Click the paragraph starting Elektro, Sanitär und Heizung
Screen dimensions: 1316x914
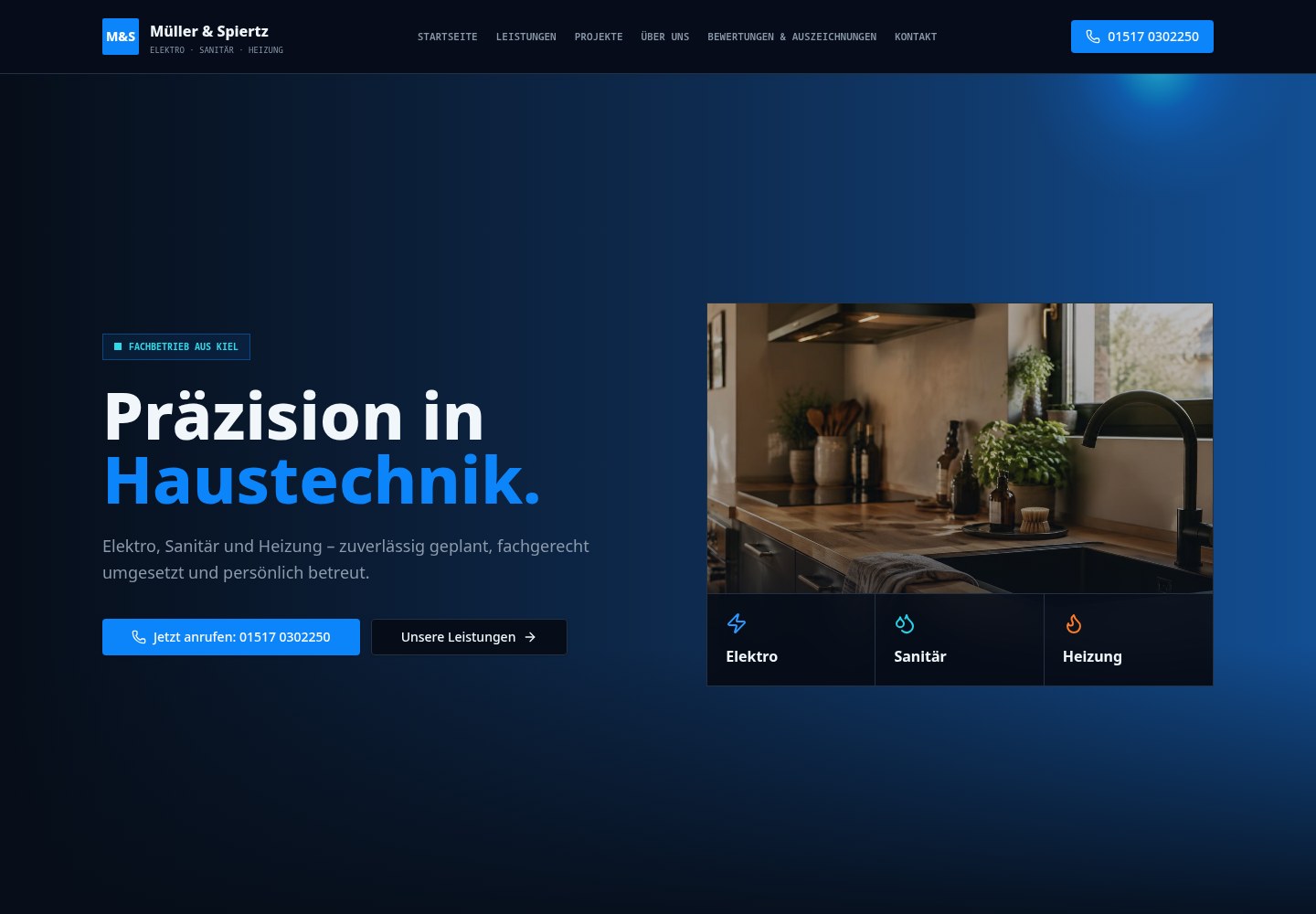(x=345, y=559)
